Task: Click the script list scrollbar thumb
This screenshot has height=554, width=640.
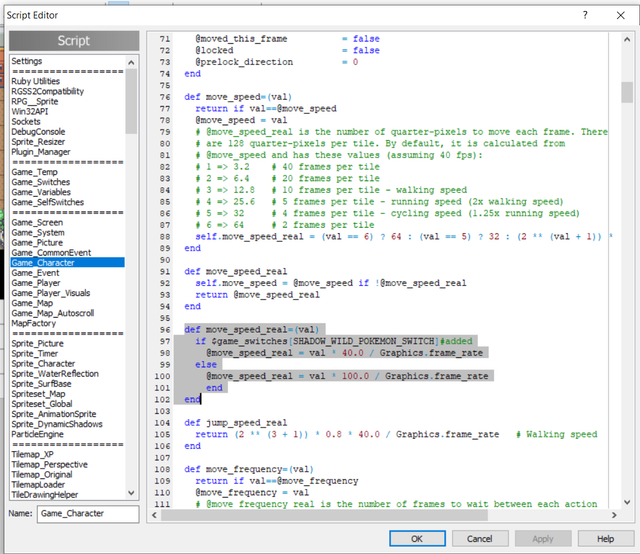Action: click(131, 101)
